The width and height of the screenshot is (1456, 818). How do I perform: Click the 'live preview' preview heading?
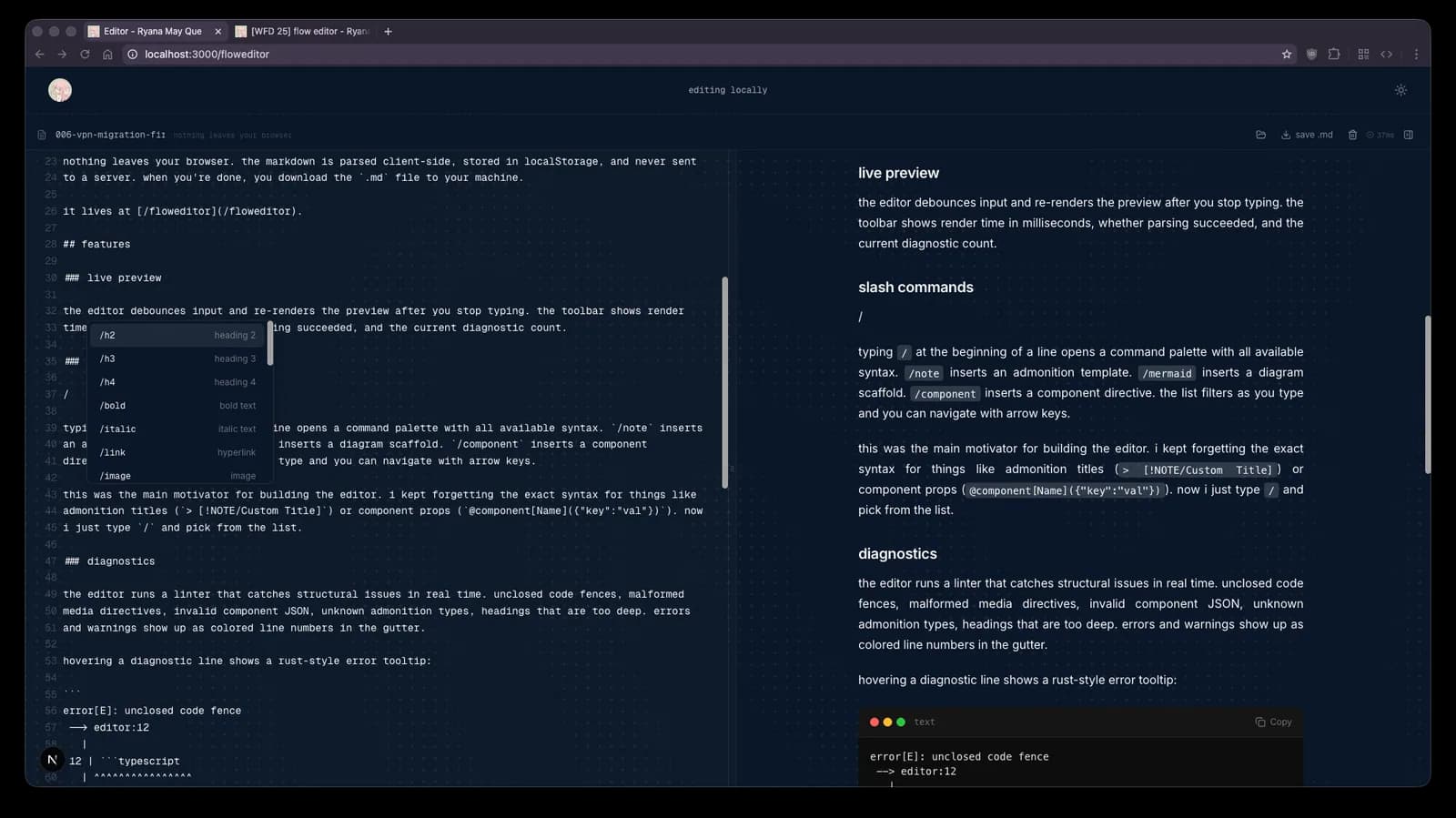tap(898, 173)
